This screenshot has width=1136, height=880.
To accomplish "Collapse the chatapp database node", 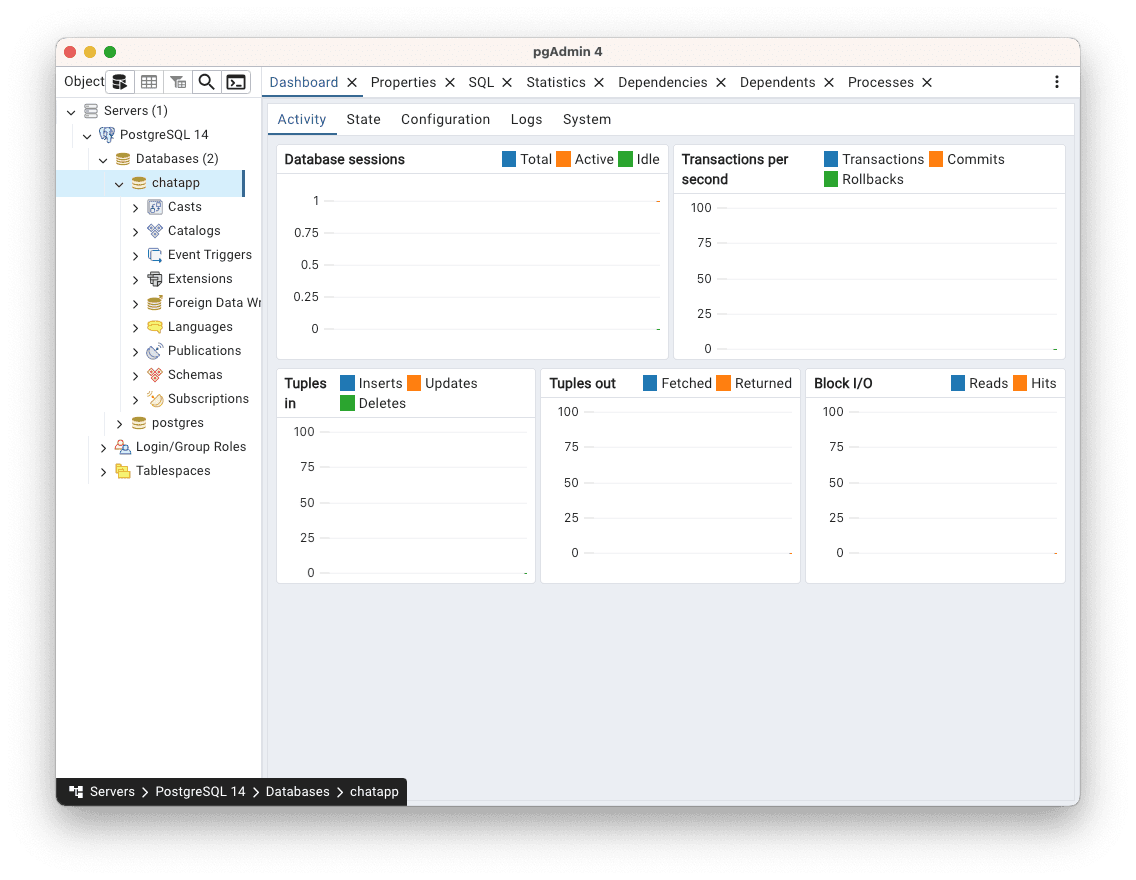I will [x=119, y=183].
